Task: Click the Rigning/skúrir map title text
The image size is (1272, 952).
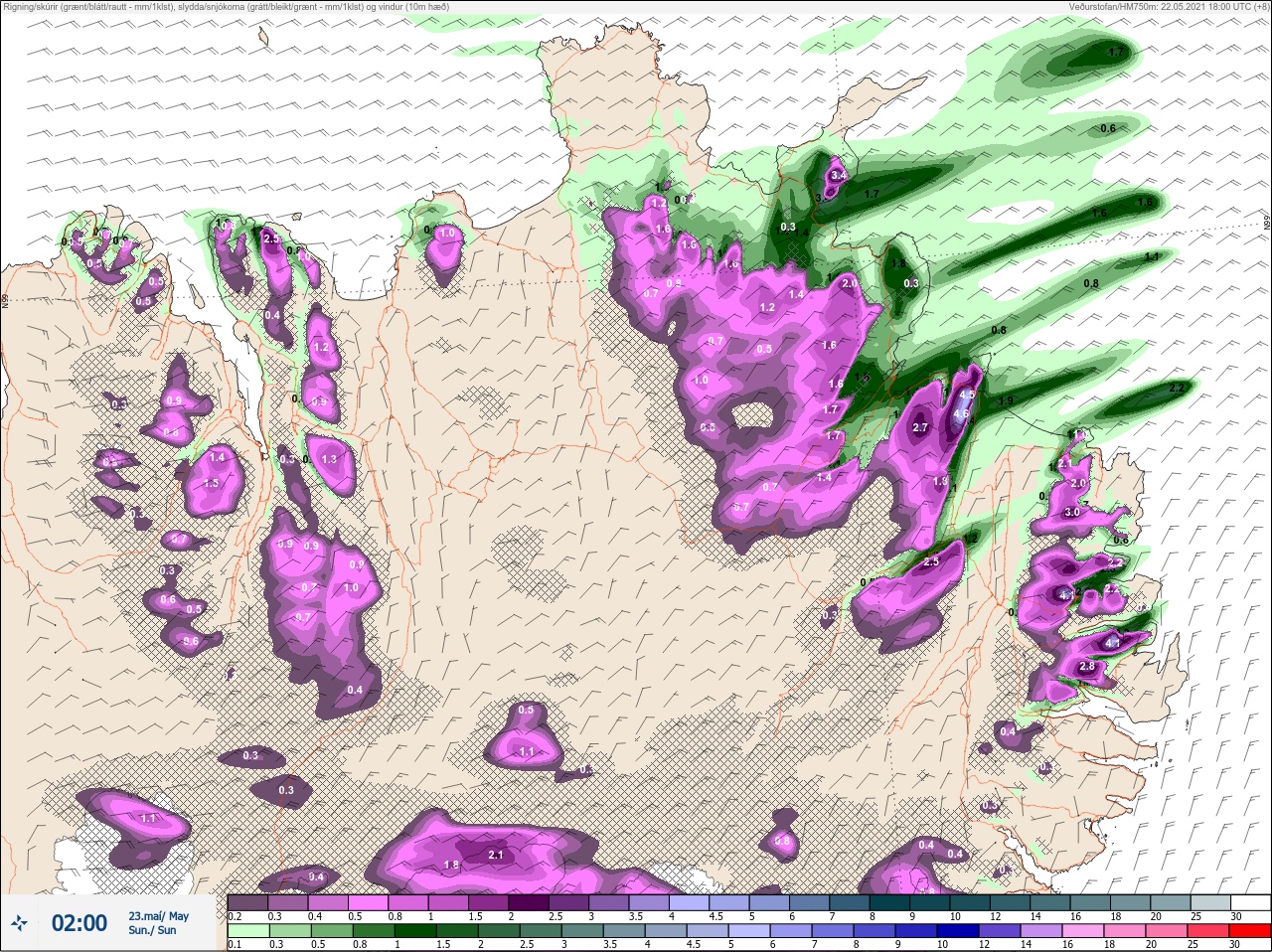Action: [x=226, y=6]
